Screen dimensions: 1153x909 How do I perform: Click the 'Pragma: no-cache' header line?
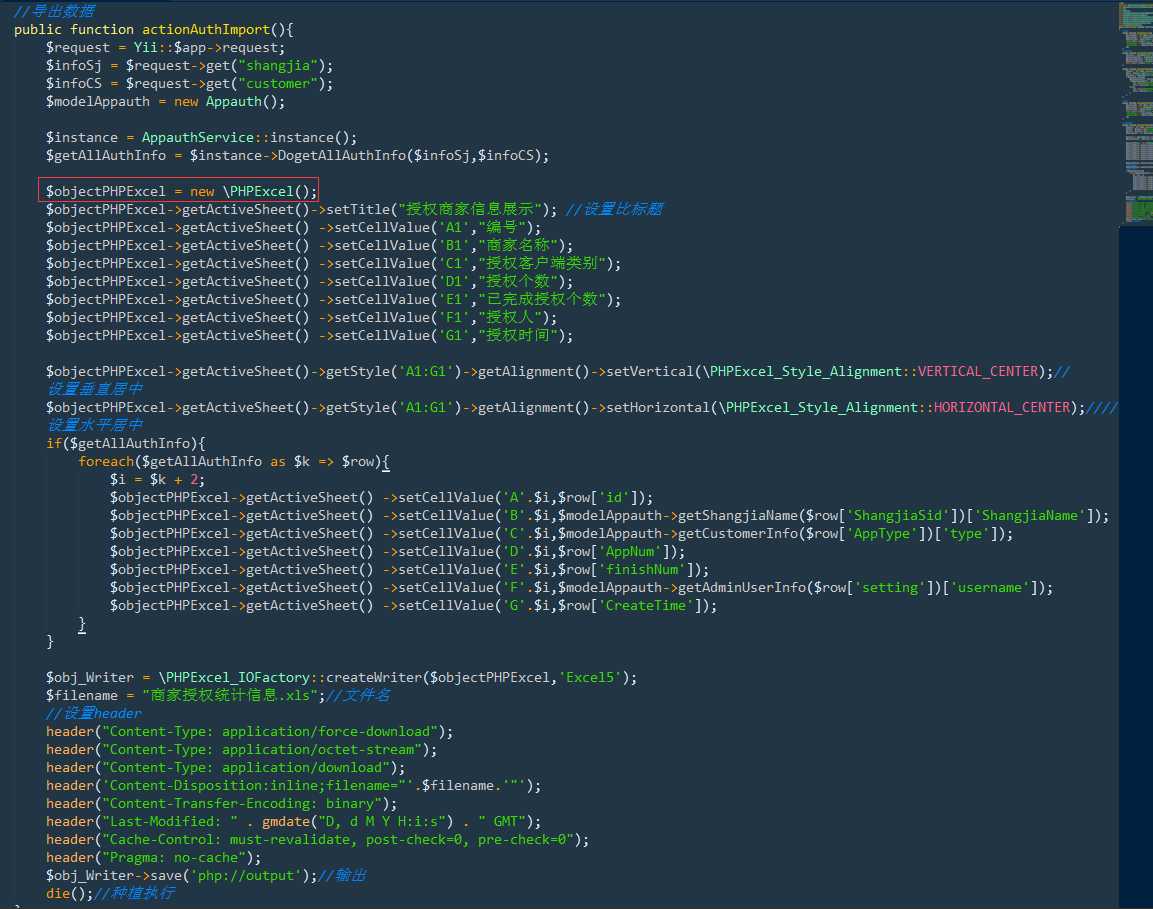click(x=154, y=858)
